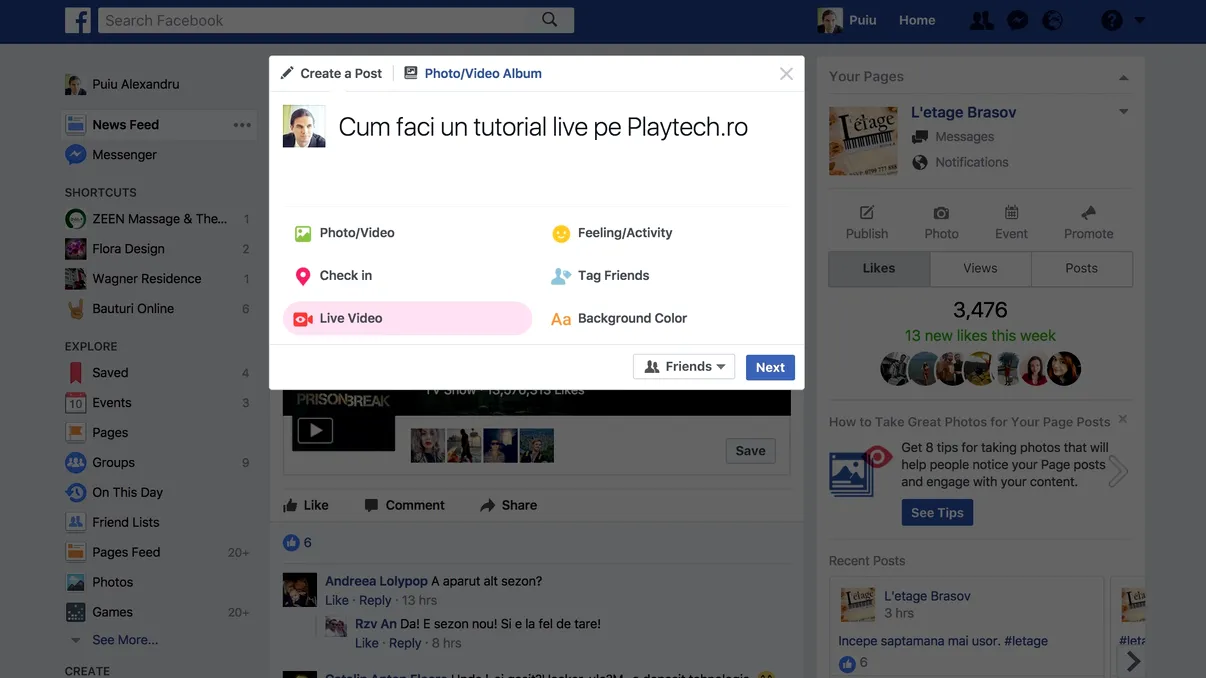The width and height of the screenshot is (1206, 678).
Task: Click the Photo/Video icon in the post composer
Action: (302, 232)
